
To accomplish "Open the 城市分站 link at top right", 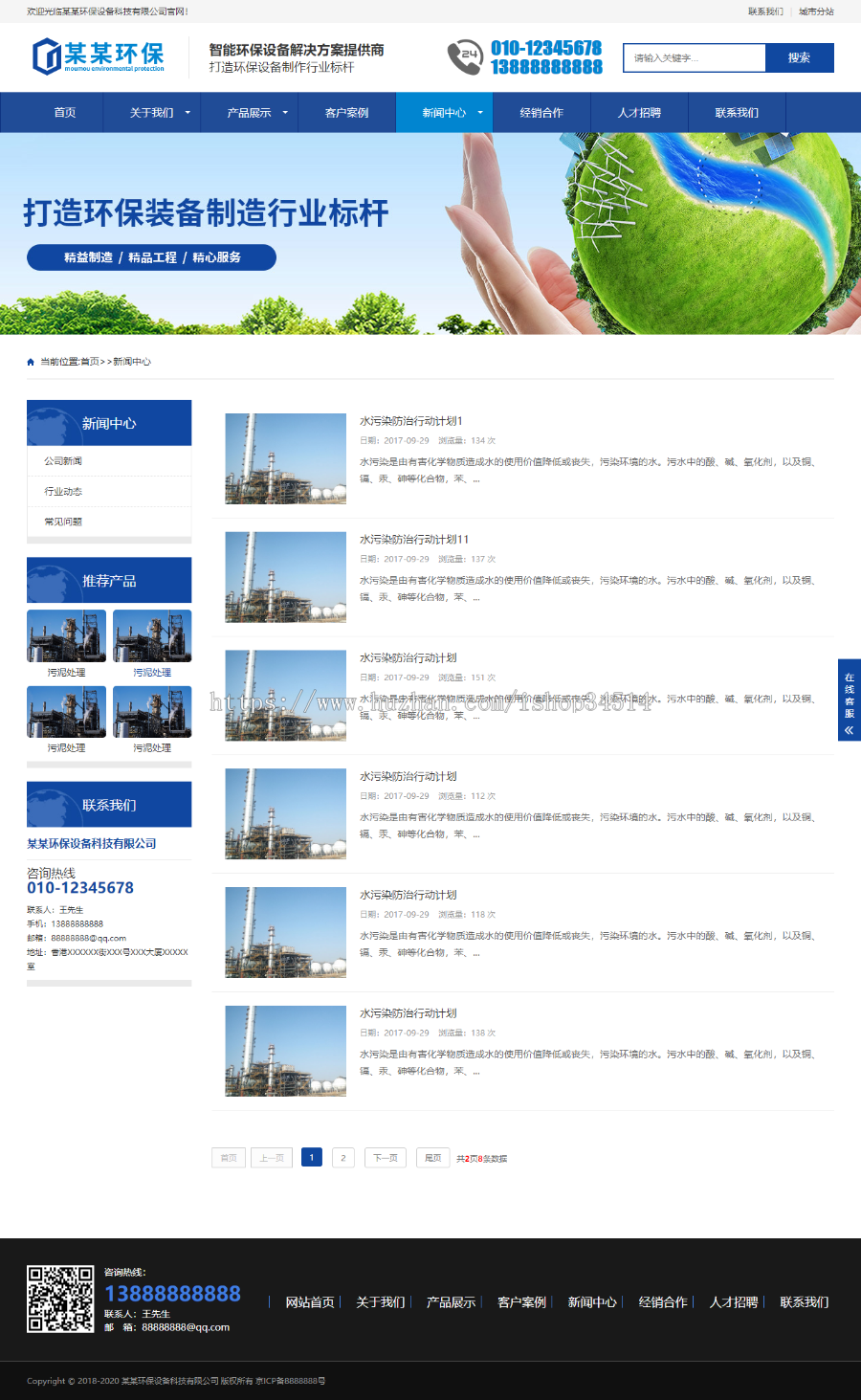I will [818, 12].
